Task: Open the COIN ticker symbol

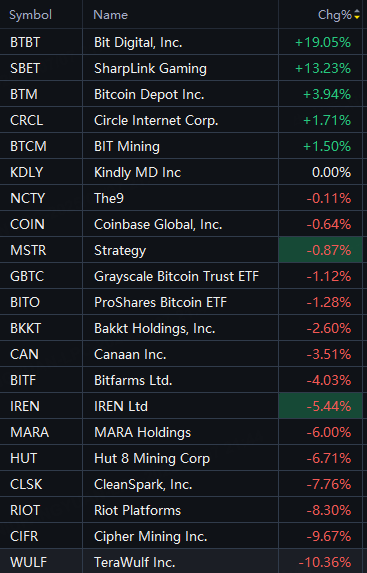Action: (x=27, y=224)
